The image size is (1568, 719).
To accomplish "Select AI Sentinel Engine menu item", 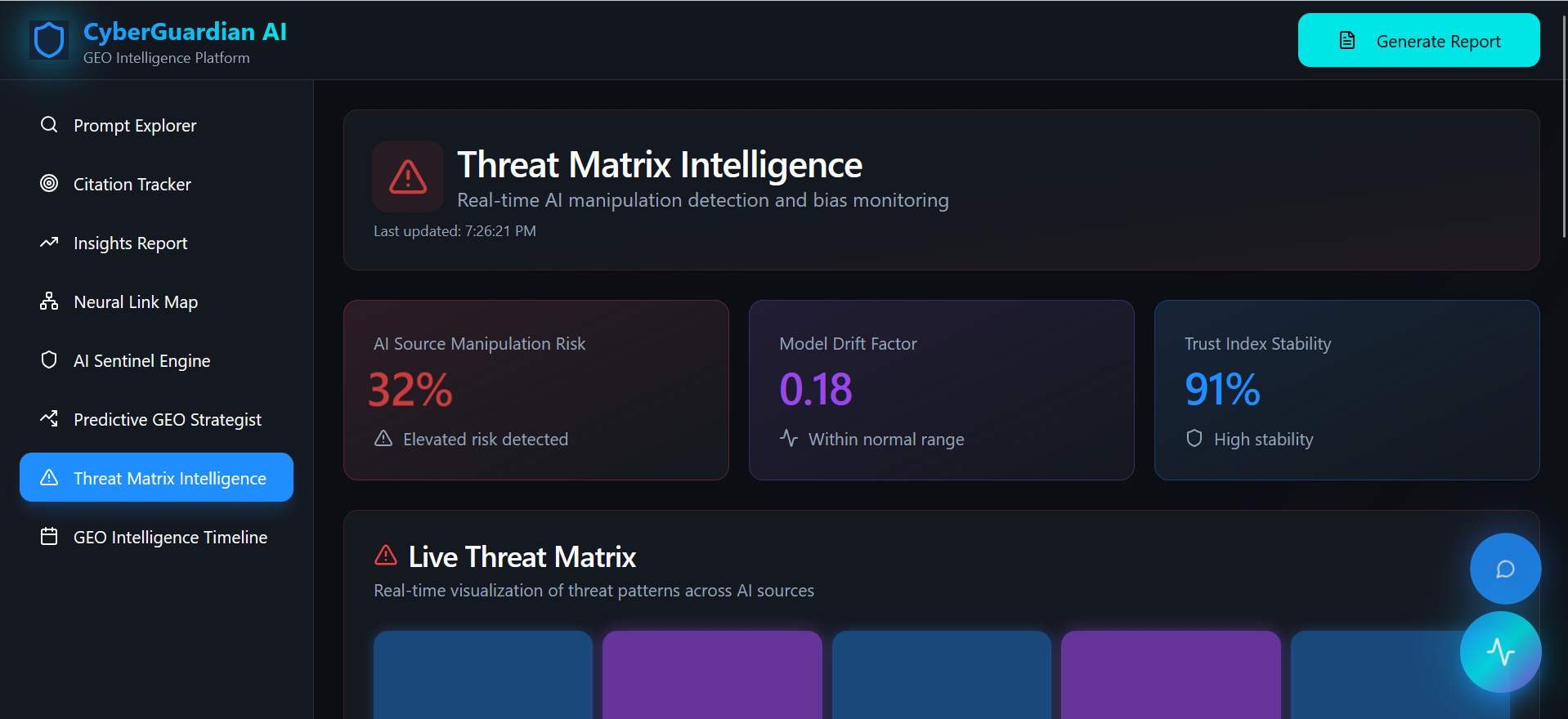I will (x=156, y=360).
